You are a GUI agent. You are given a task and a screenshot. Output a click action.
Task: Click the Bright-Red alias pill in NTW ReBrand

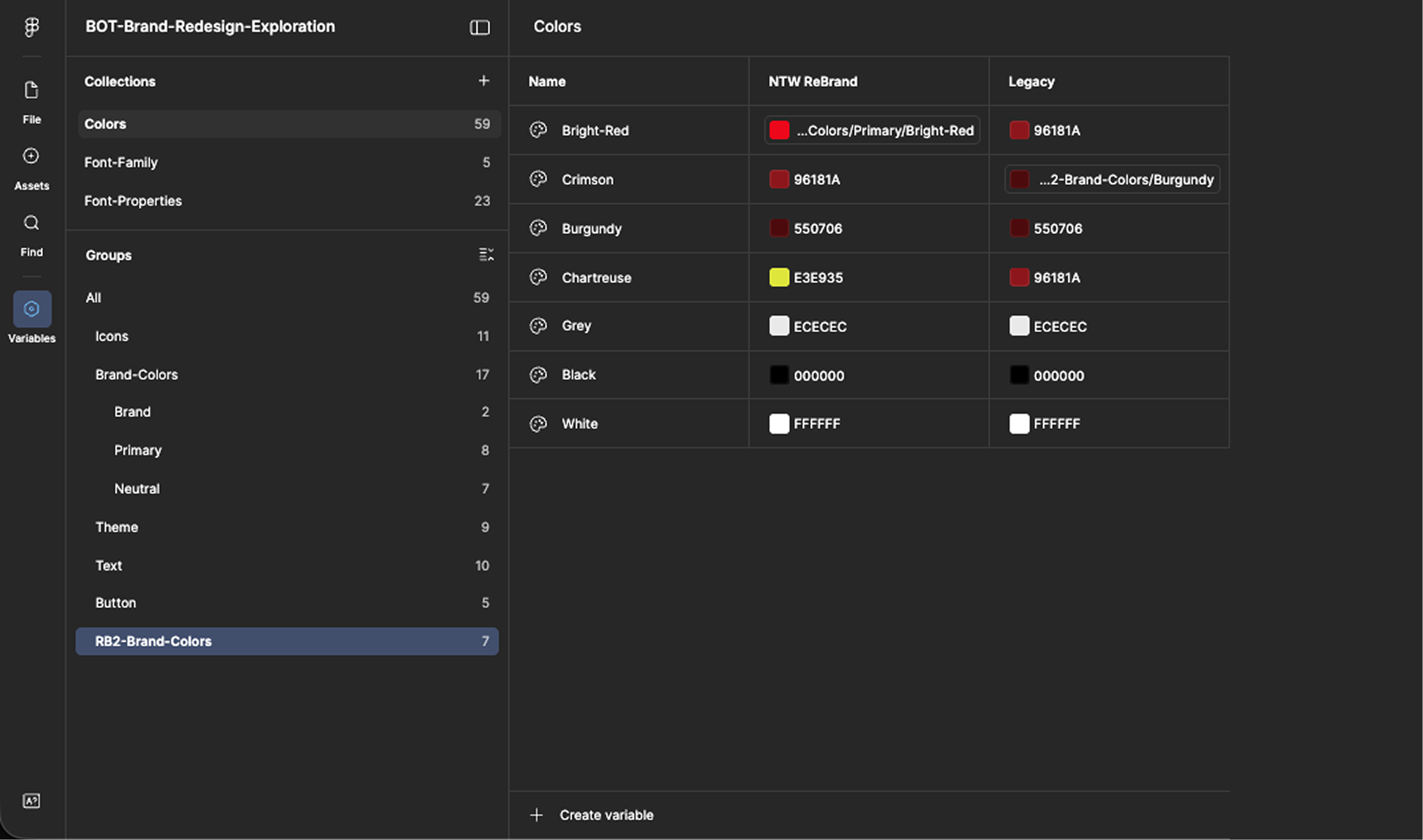[872, 131]
